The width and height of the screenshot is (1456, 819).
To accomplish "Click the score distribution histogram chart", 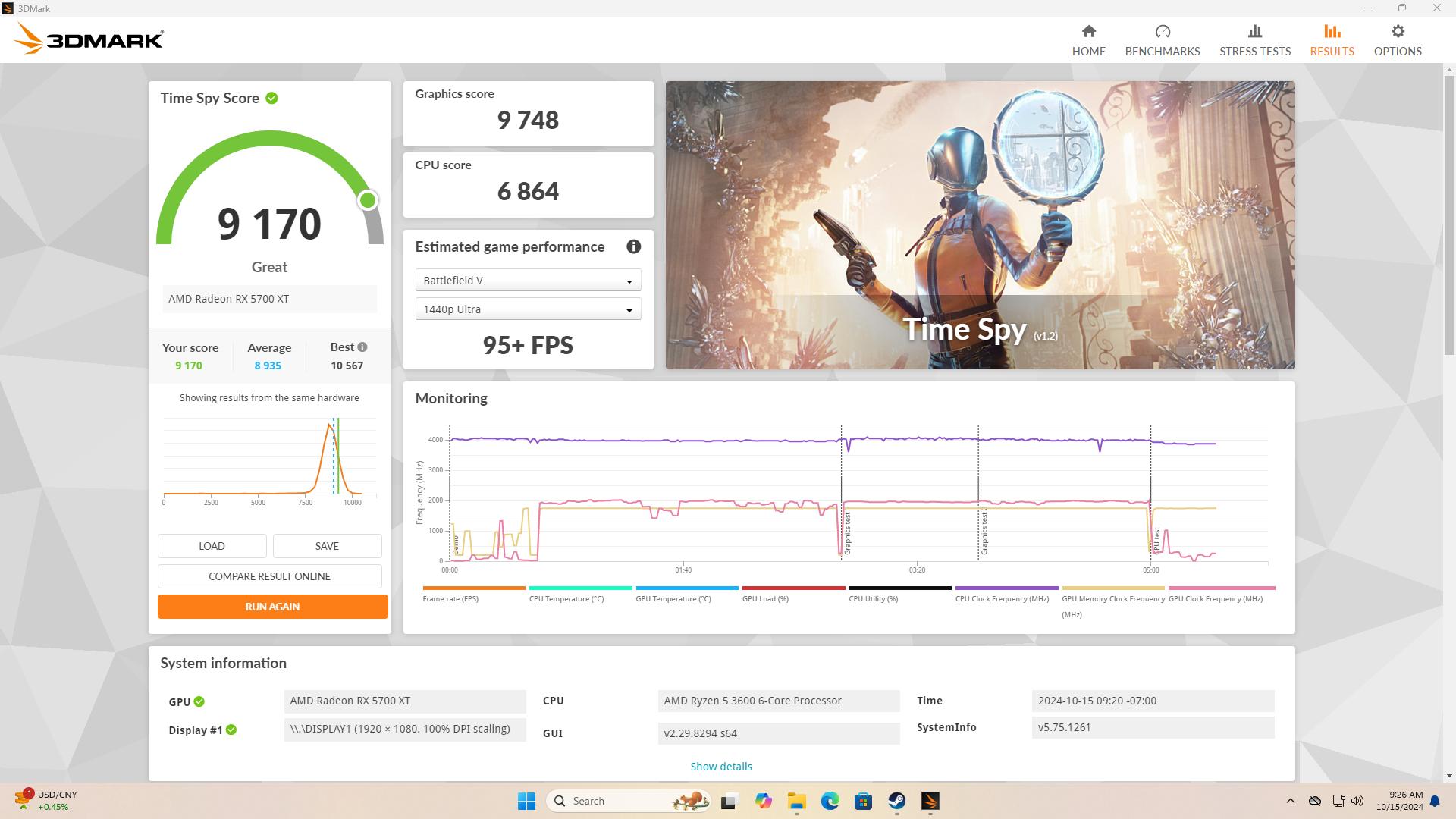I will pyautogui.click(x=269, y=461).
